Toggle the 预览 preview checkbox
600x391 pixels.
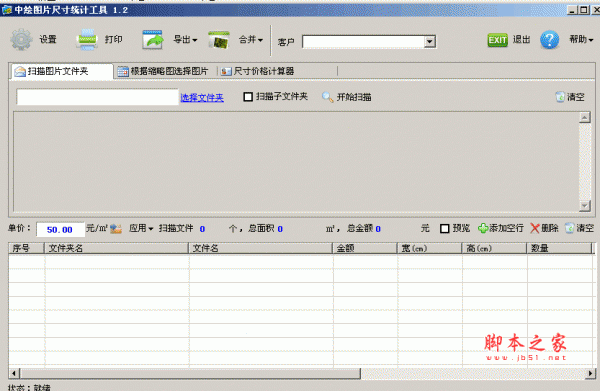coord(444,229)
